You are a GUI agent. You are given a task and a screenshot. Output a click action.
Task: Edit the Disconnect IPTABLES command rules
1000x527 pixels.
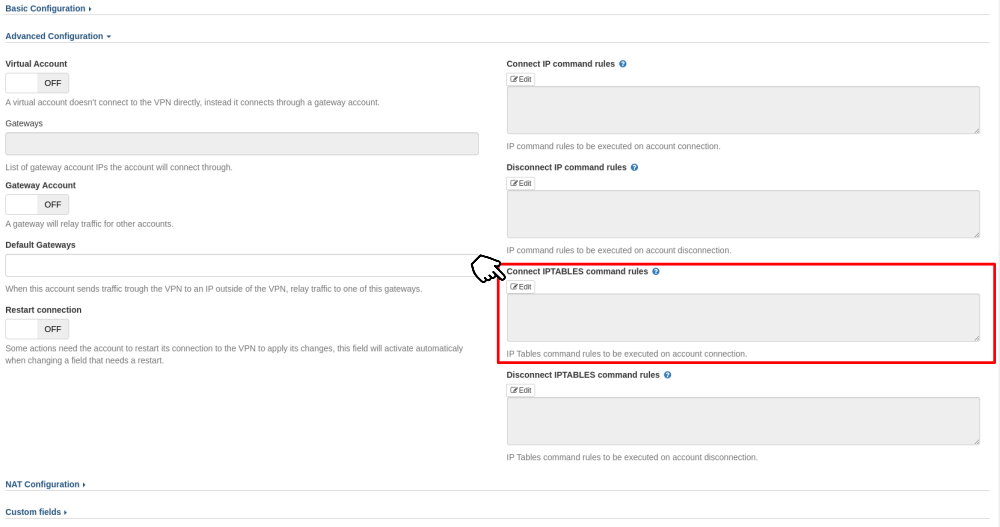pos(521,390)
